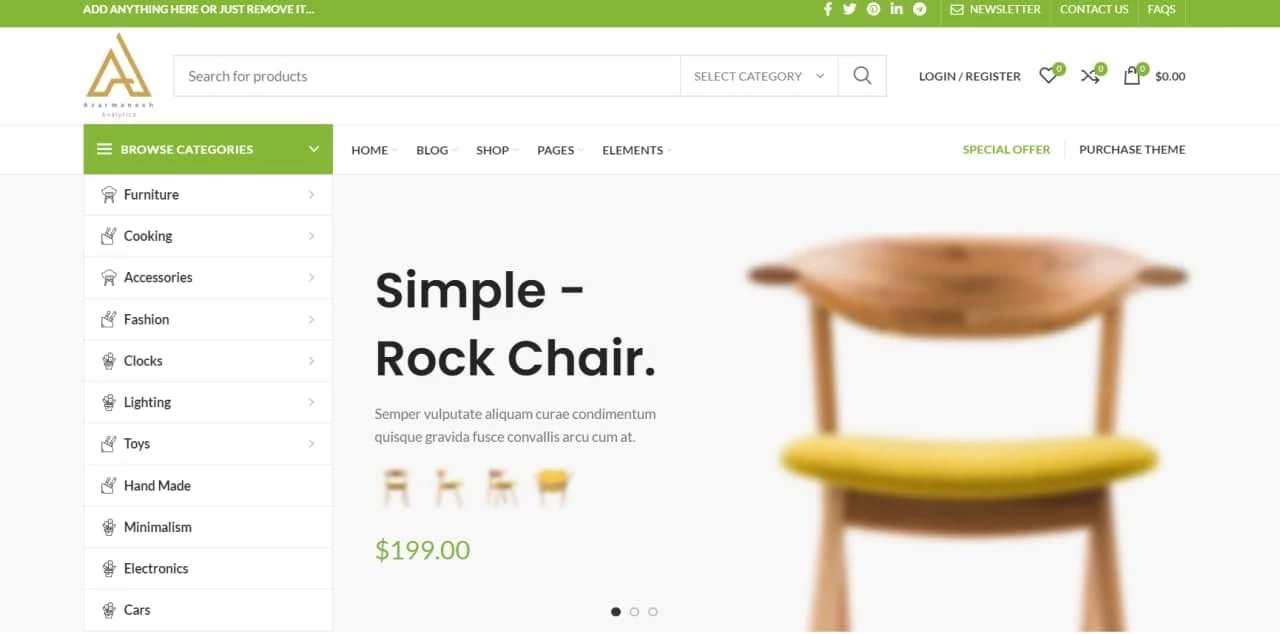Select the first slider pagination dot

click(616, 612)
